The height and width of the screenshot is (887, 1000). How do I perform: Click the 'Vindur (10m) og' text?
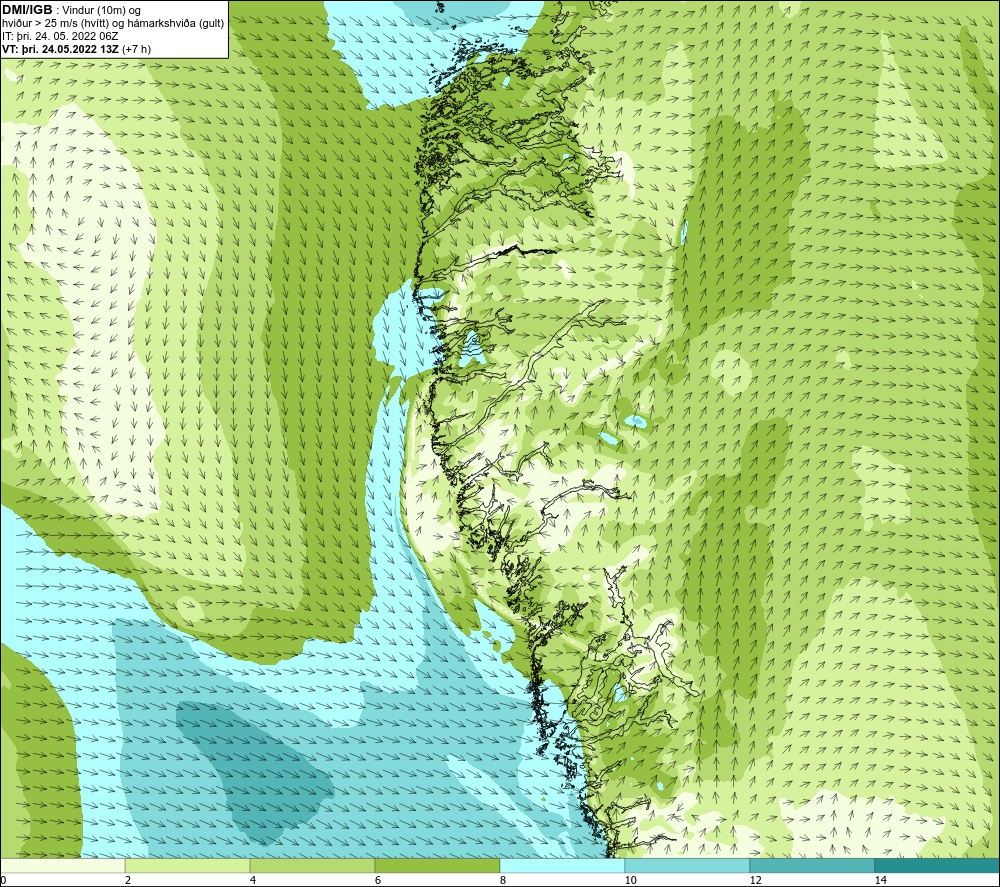(x=101, y=11)
